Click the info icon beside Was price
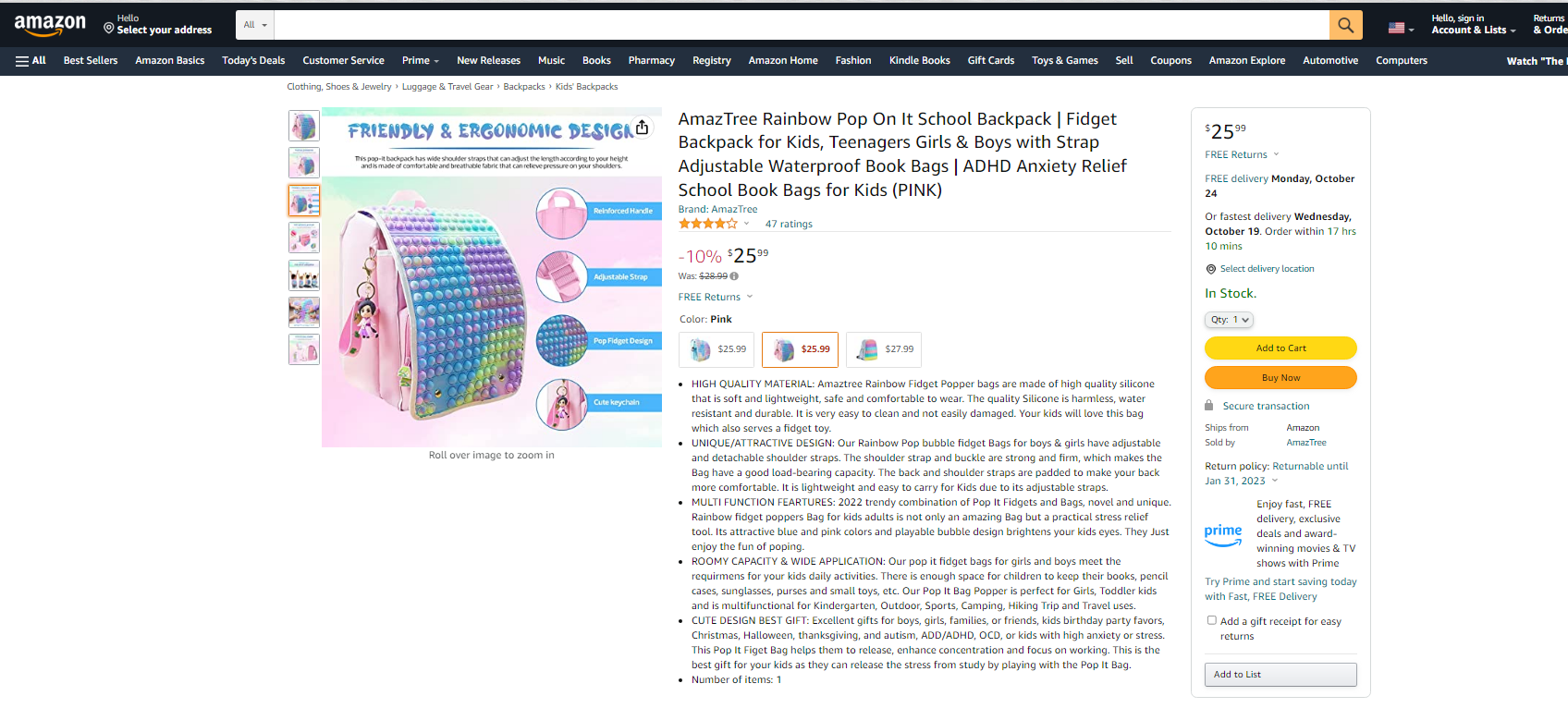Screen dimensions: 1568x708 click(734, 276)
